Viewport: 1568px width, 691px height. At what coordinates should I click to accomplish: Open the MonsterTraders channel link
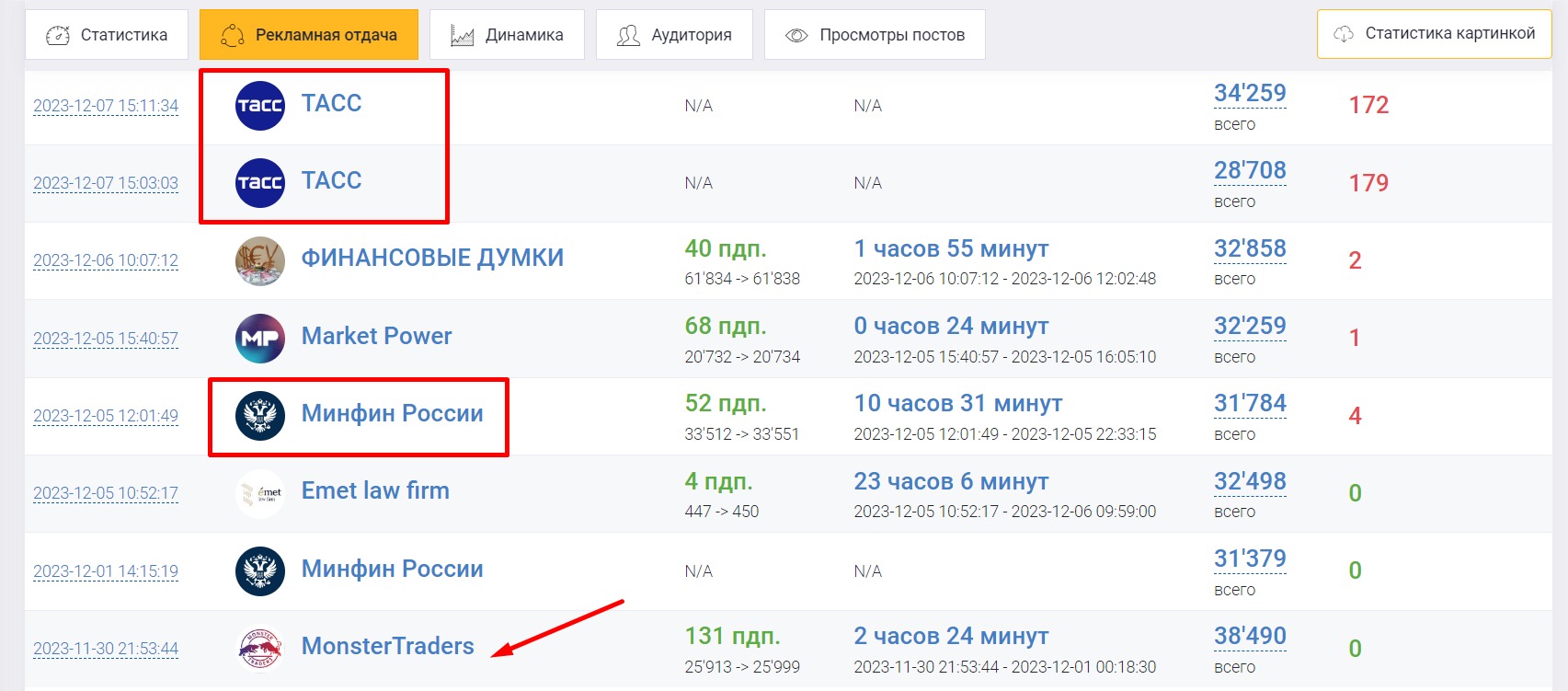[x=388, y=646]
